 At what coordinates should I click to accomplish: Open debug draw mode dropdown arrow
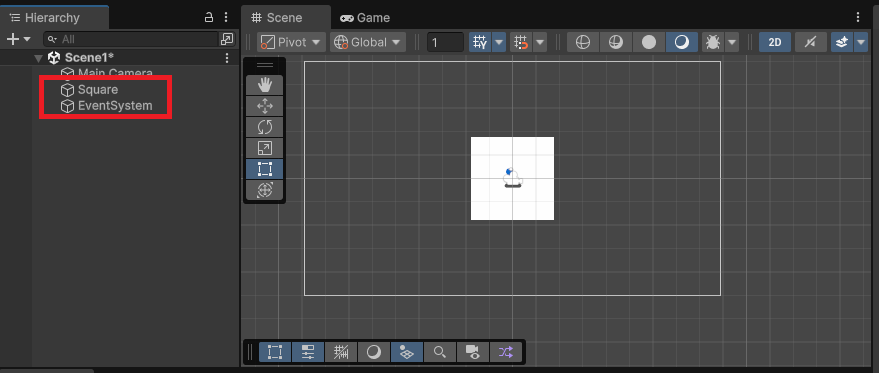[x=732, y=42]
